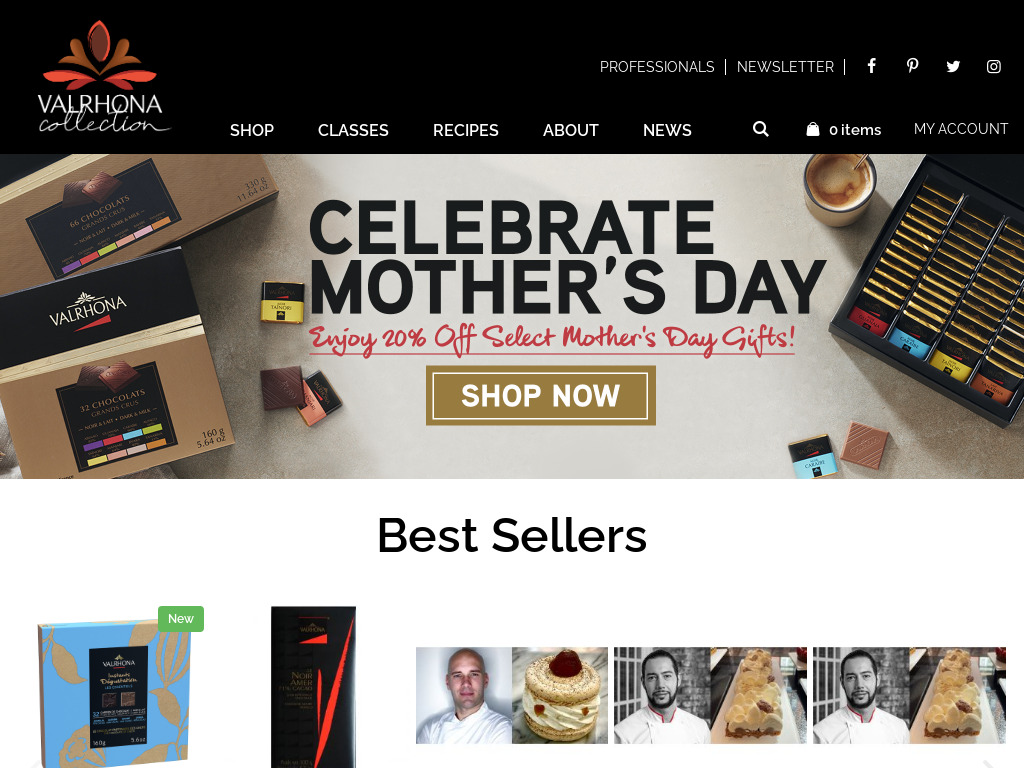Image resolution: width=1024 pixels, height=768 pixels.
Task: Click the Mother's Day 20% off promo text
Action: click(x=552, y=340)
